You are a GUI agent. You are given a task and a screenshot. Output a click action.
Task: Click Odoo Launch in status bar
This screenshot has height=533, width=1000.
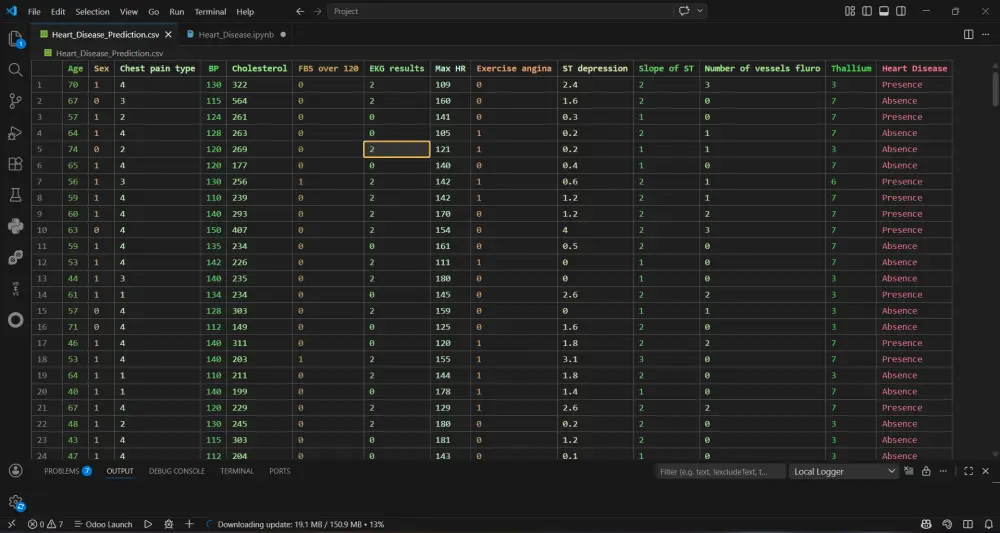click(x=103, y=524)
